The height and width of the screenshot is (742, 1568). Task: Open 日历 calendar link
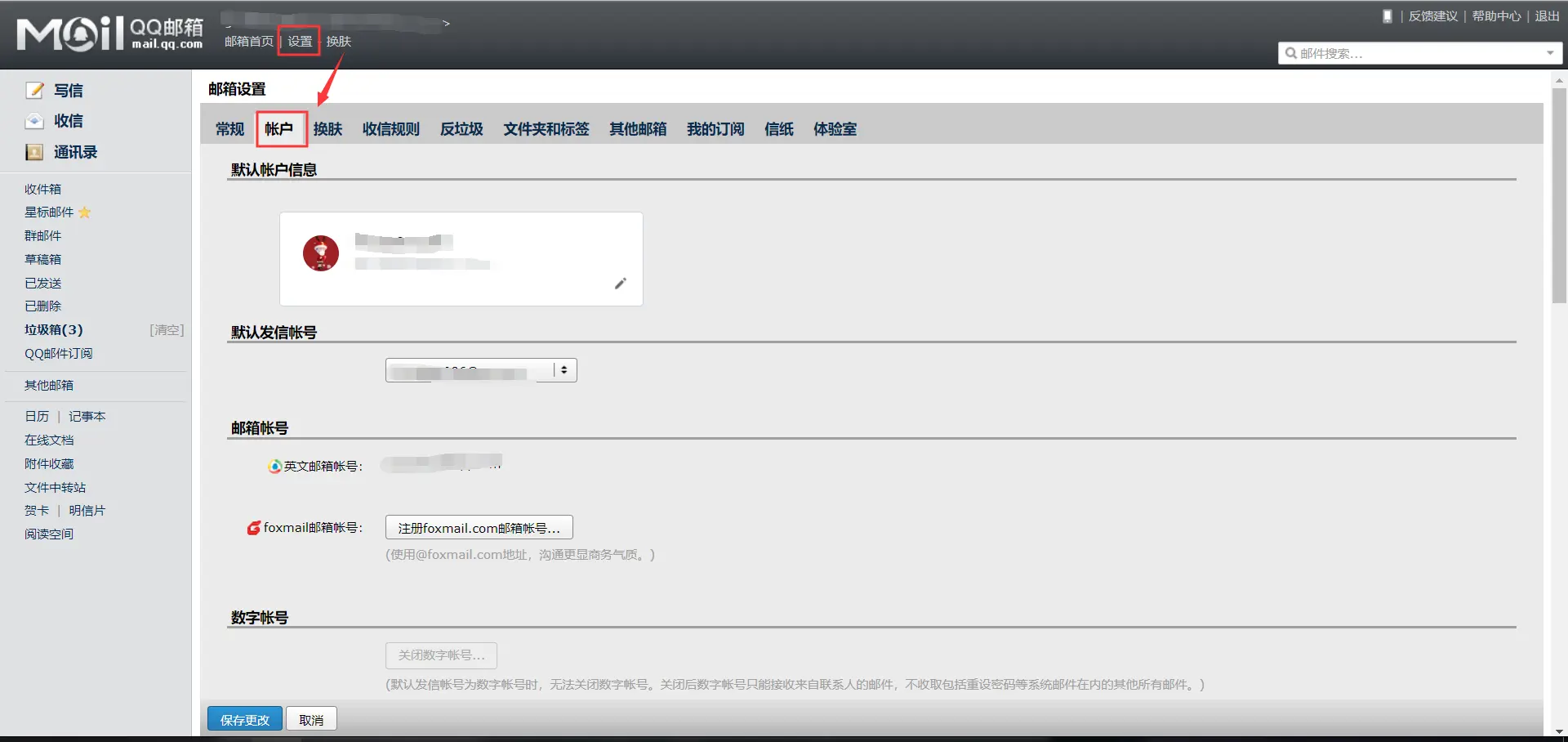pyautogui.click(x=37, y=417)
